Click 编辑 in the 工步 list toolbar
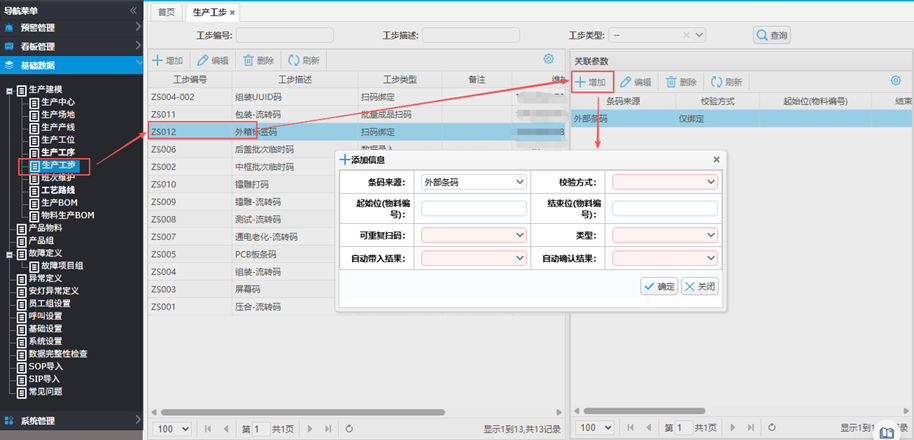914x440 pixels. (x=213, y=60)
